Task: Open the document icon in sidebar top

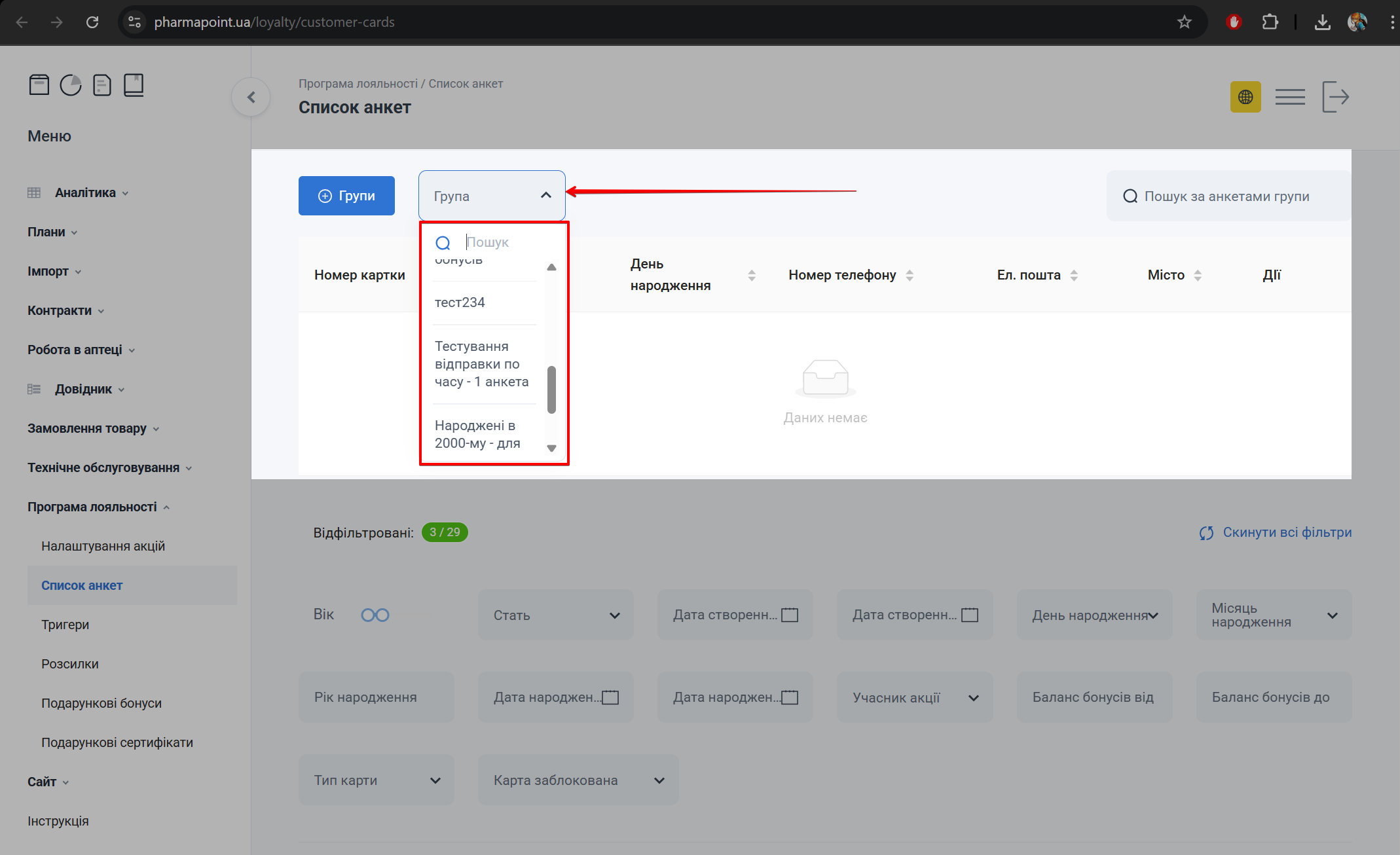Action: pos(102,85)
